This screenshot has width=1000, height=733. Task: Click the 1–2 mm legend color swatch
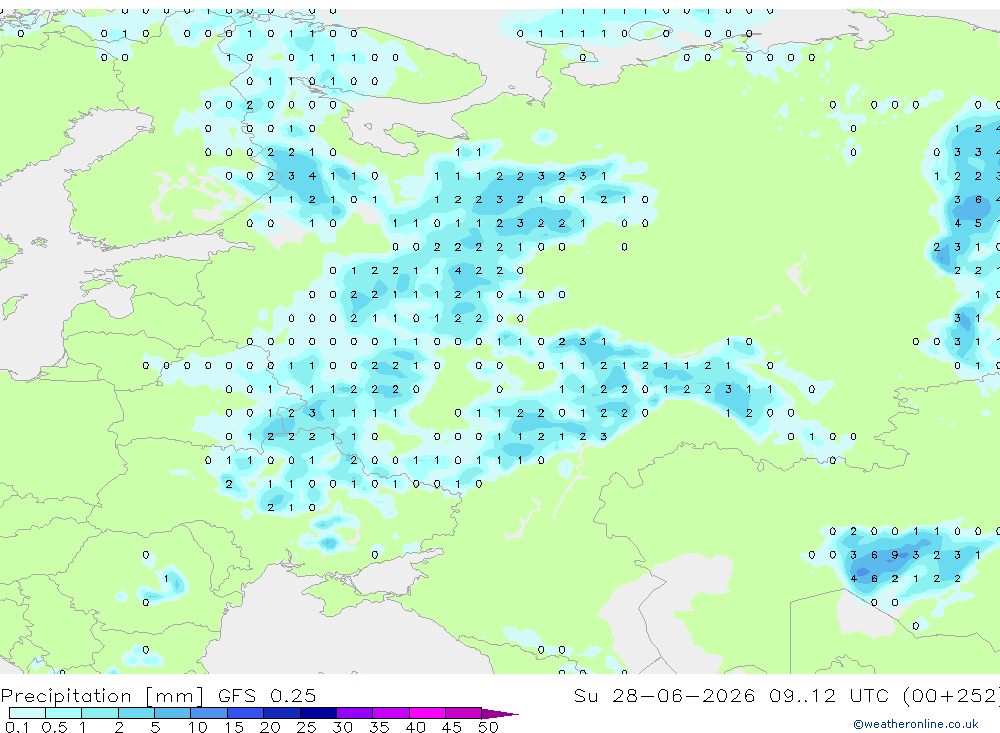point(100,713)
